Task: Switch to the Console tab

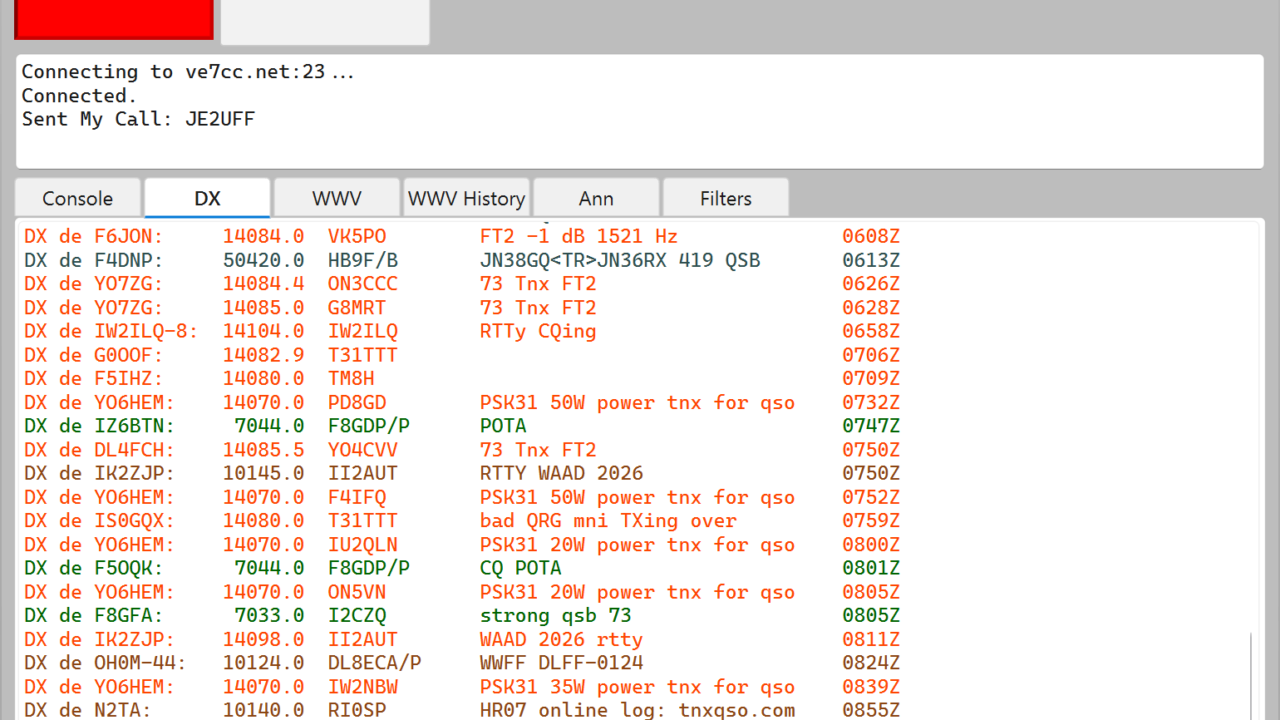Action: pyautogui.click(x=78, y=198)
